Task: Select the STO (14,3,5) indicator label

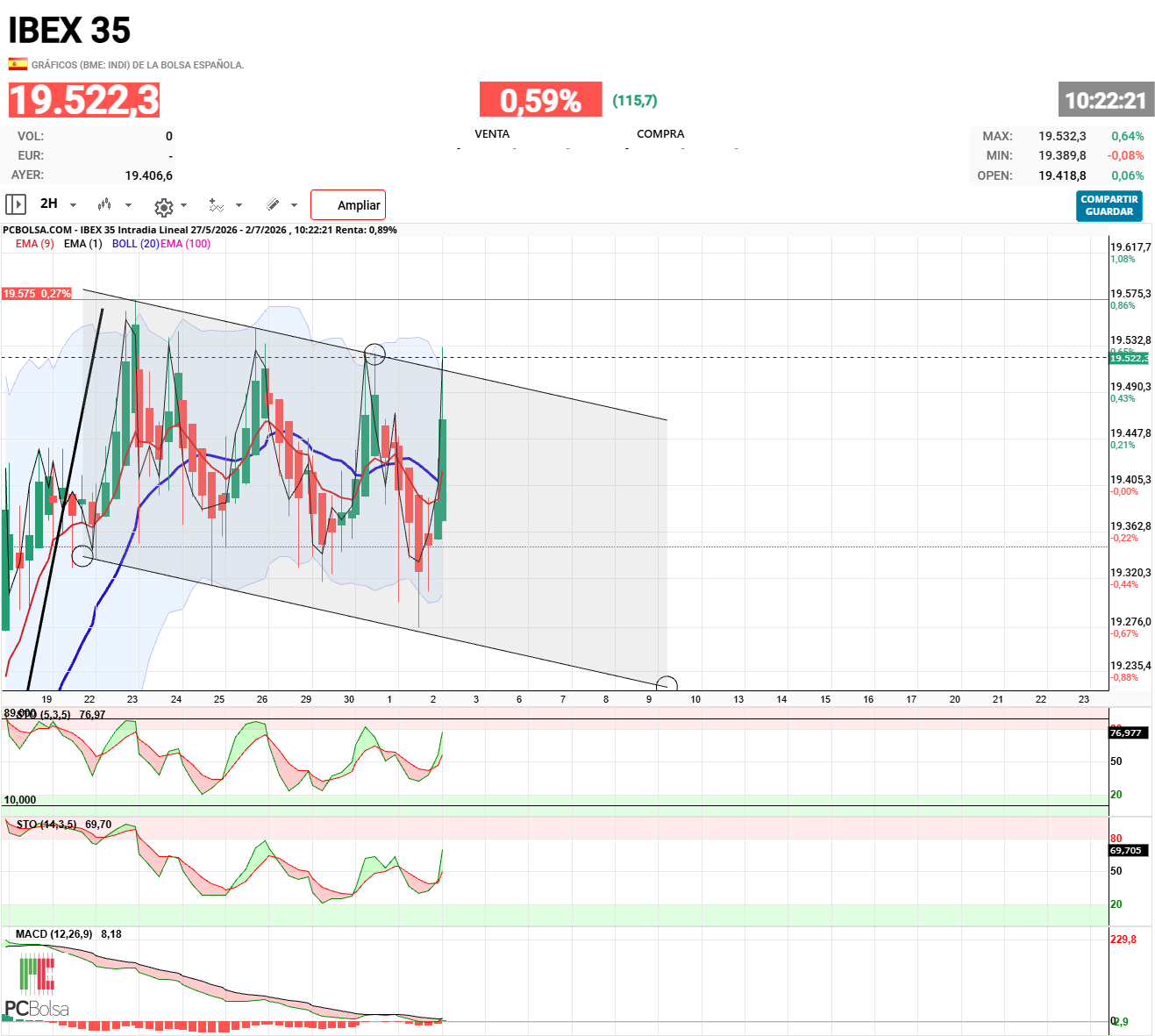Action: pyautogui.click(x=46, y=825)
